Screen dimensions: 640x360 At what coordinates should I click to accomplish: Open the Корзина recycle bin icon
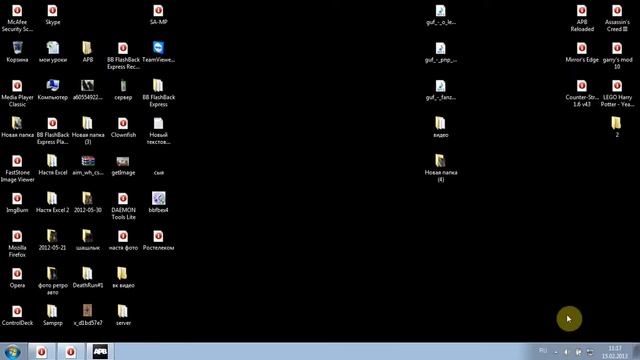pyautogui.click(x=17, y=52)
